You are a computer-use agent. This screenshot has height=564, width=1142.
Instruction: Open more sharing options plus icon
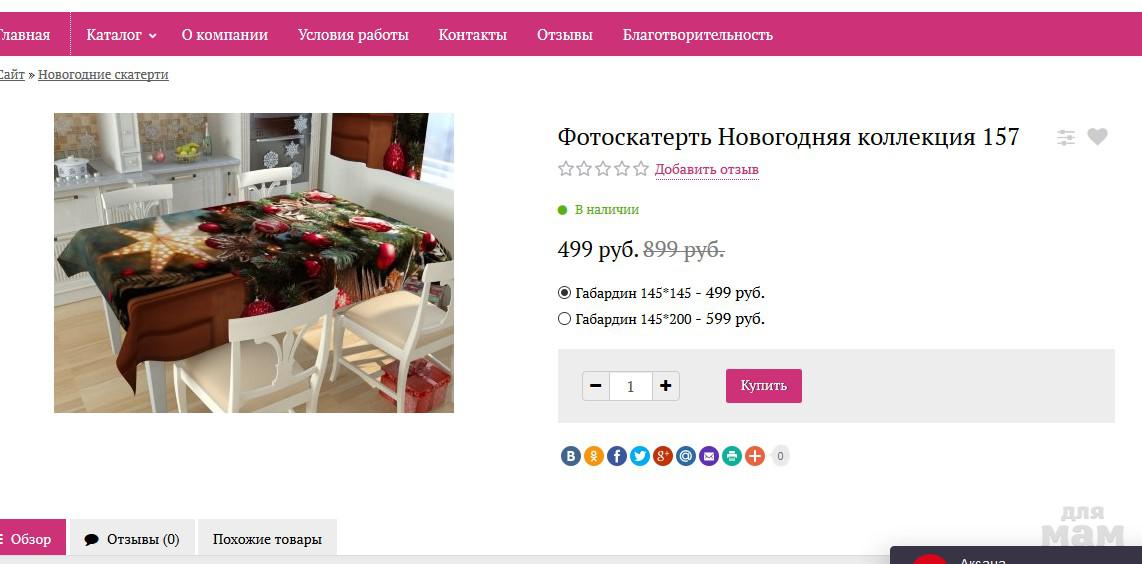click(x=755, y=456)
